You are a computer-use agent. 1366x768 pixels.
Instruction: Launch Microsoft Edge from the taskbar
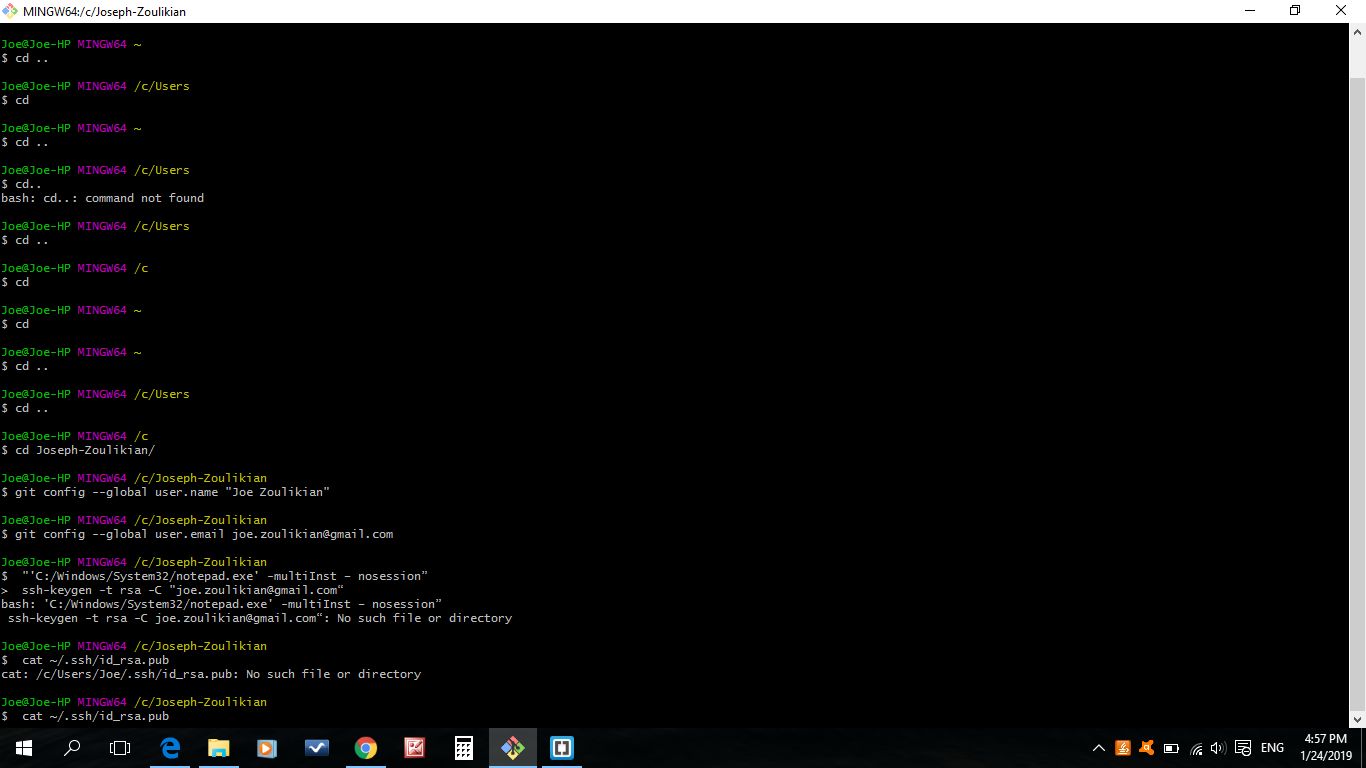click(170, 748)
